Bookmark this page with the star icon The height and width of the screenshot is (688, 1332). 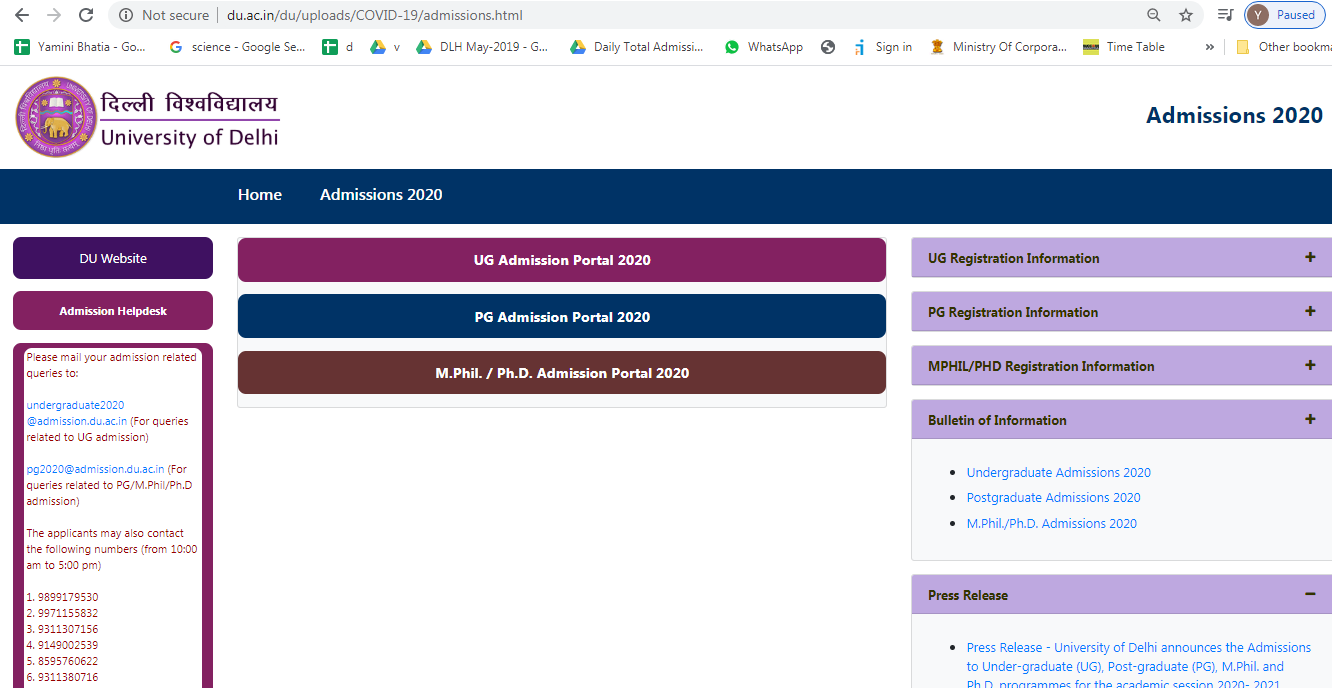[x=1186, y=15]
